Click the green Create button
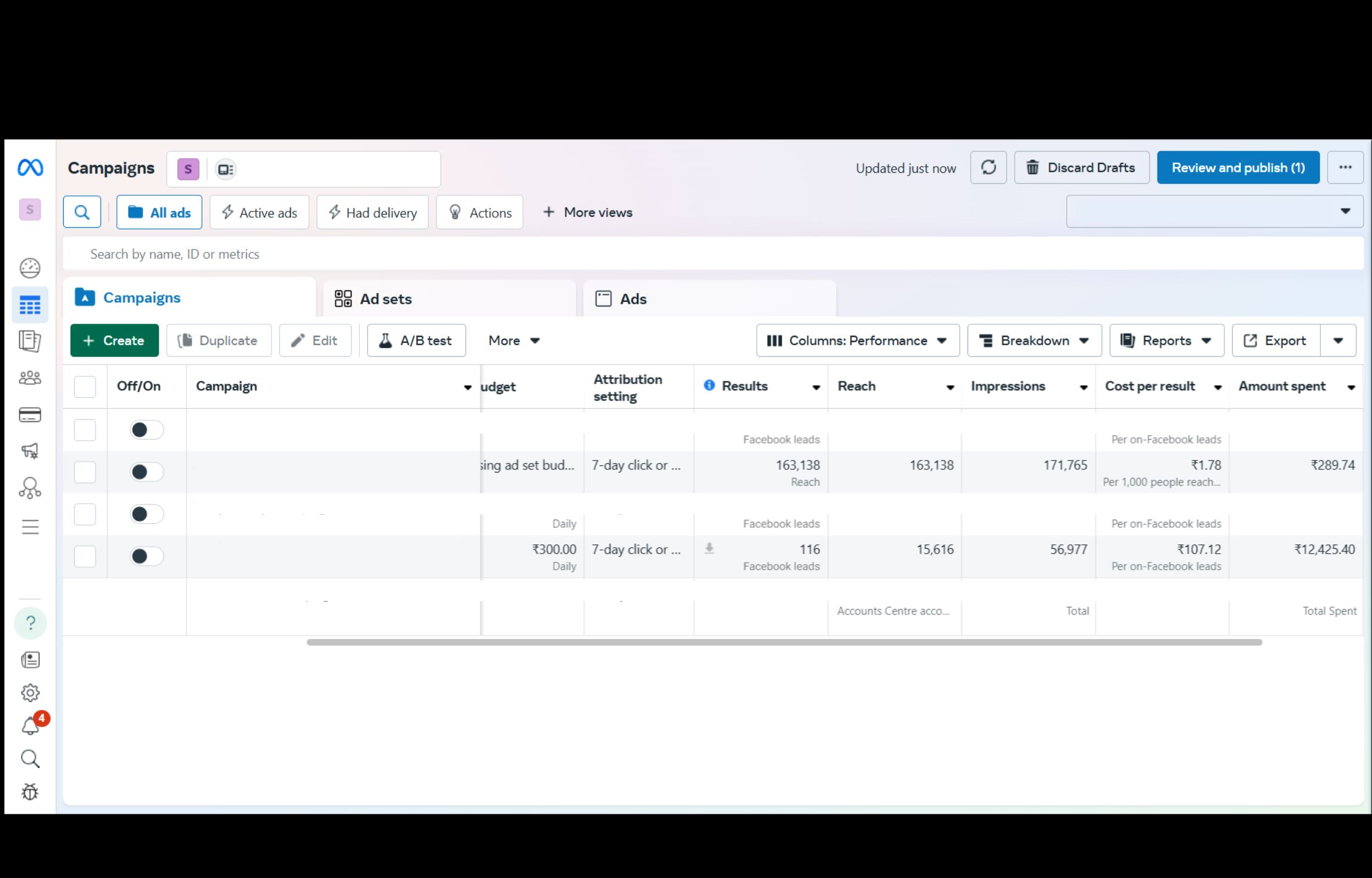This screenshot has height=878, width=1372. [115, 340]
